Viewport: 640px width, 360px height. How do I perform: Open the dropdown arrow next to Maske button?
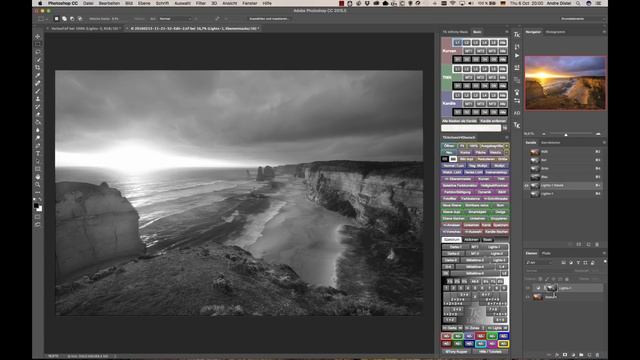tap(507, 153)
